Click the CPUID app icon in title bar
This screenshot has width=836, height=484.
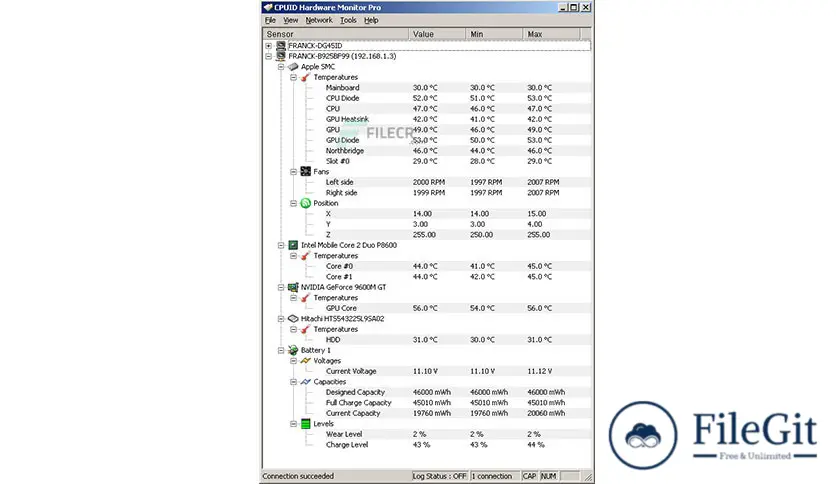click(268, 7)
